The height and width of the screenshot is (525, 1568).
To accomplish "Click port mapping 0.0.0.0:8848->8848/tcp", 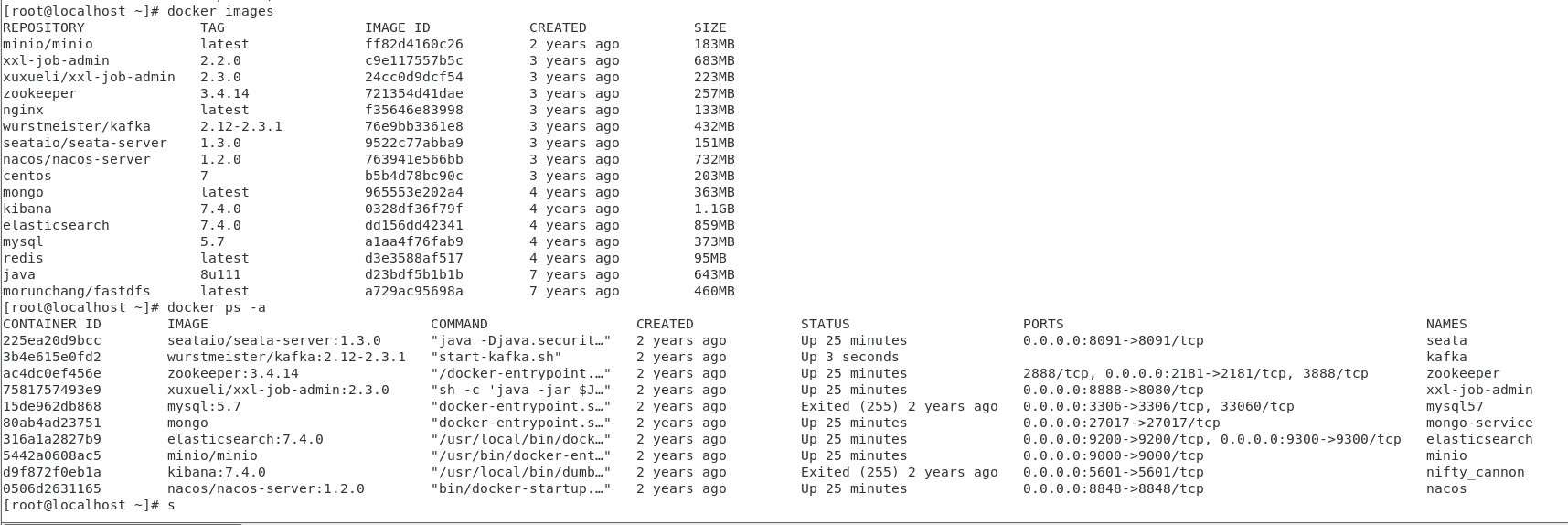I will click(1114, 488).
